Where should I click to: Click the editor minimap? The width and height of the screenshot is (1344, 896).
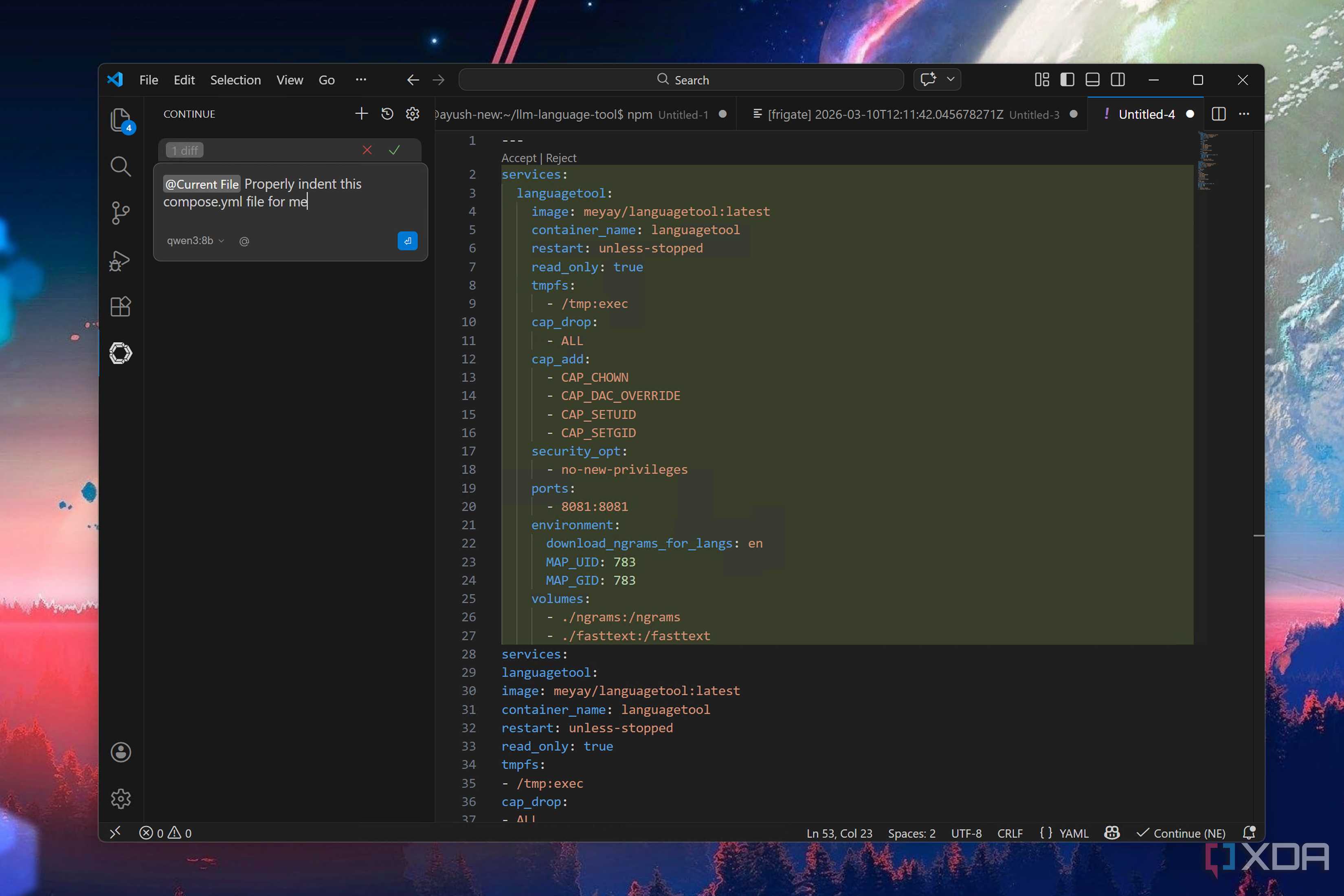(1208, 162)
